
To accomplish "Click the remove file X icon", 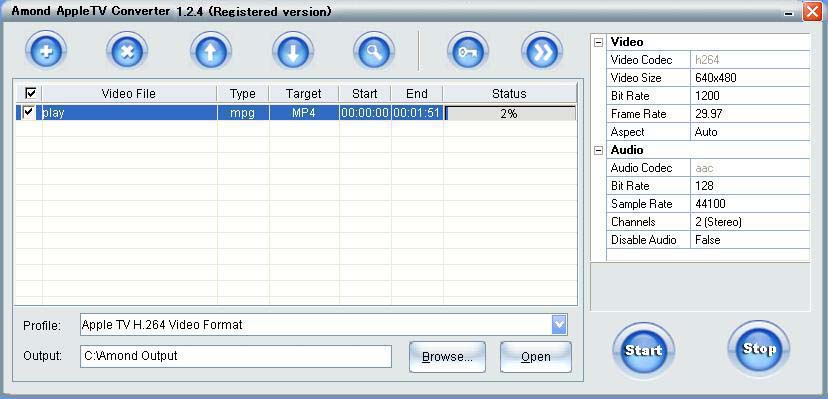I will (127, 52).
